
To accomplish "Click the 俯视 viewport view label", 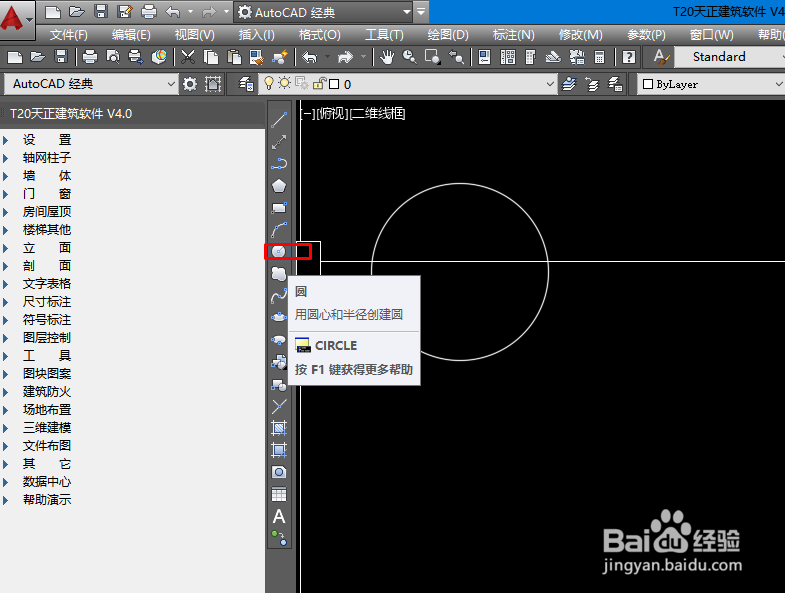I will tap(332, 114).
